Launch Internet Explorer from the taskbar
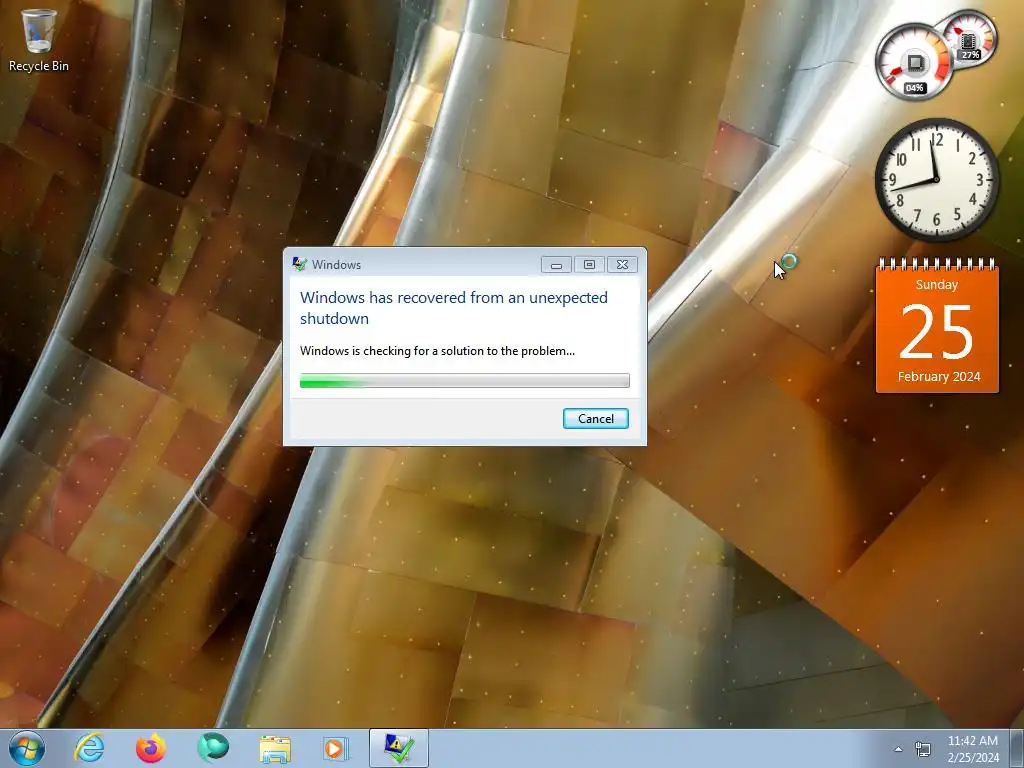 pos(89,748)
